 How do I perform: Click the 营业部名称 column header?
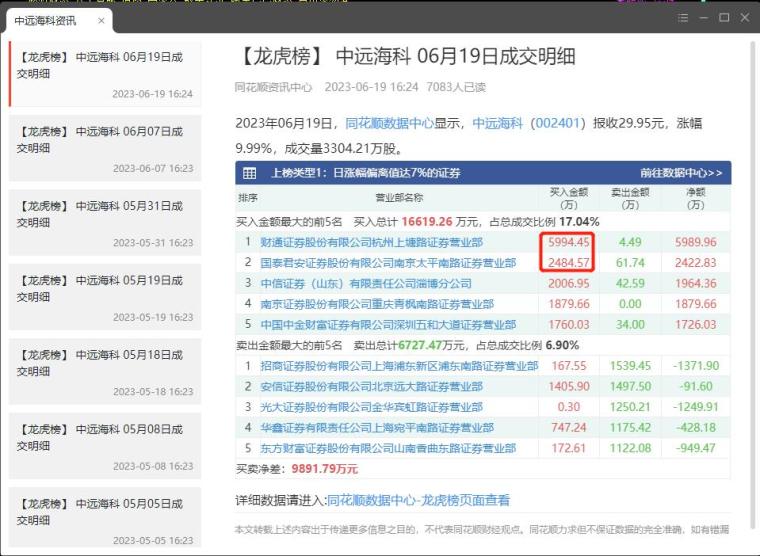tap(399, 198)
